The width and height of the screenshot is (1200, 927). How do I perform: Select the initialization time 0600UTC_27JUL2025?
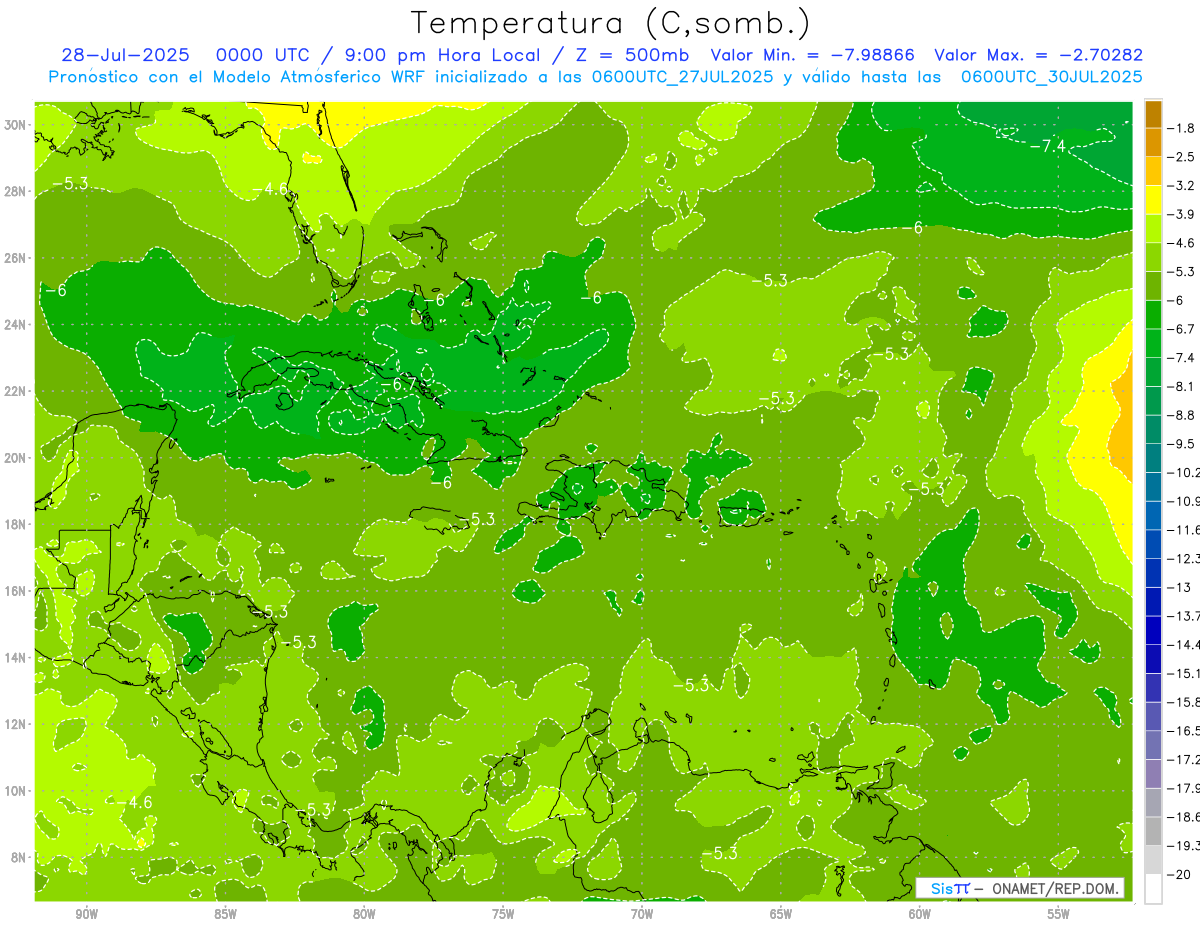coord(682,76)
